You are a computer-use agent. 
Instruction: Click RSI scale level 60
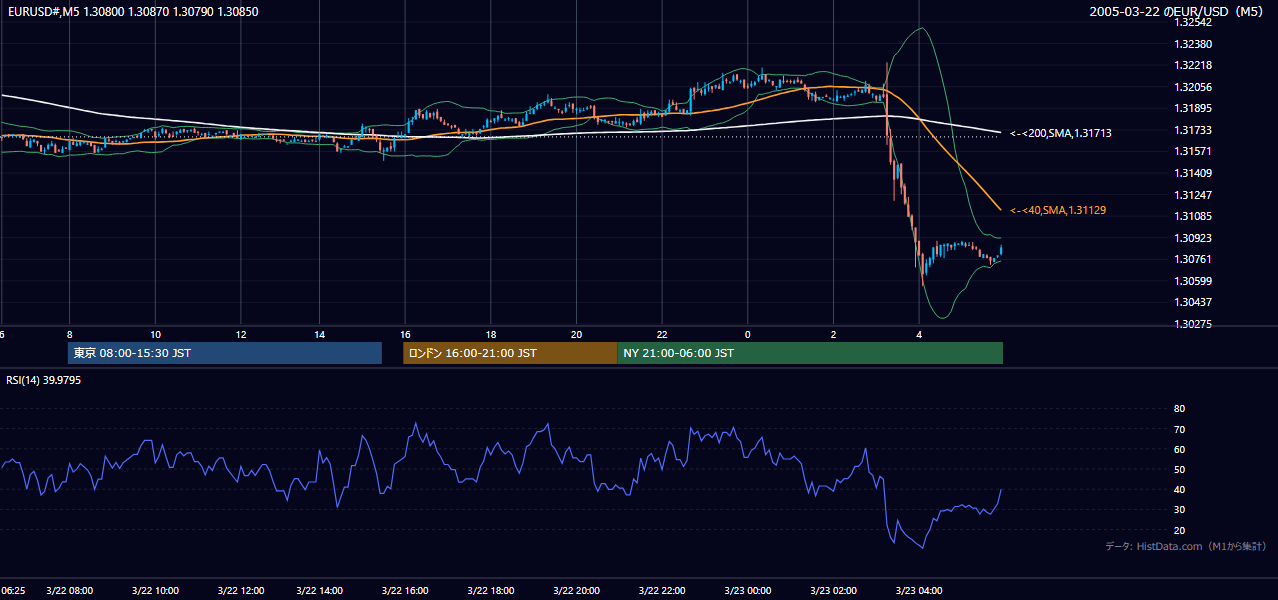pyautogui.click(x=1179, y=449)
